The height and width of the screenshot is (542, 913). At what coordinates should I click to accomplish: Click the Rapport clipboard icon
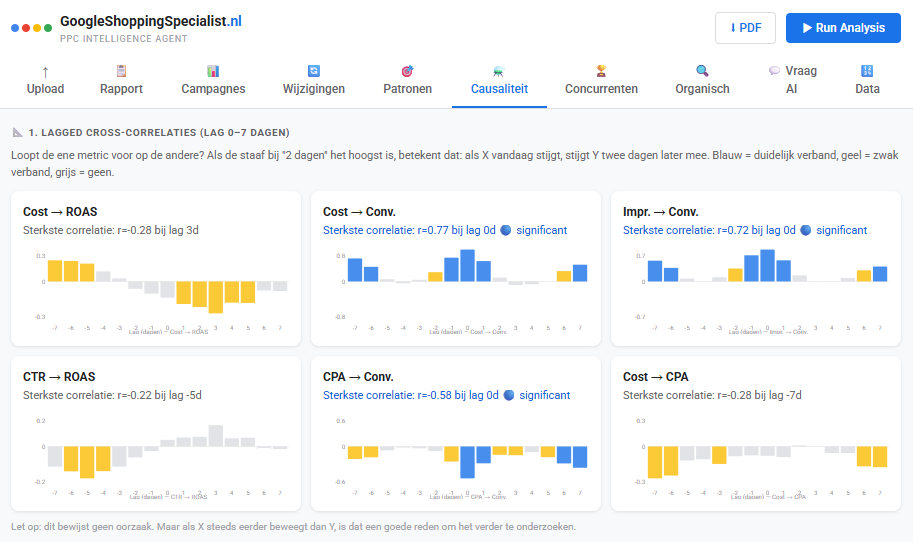[x=121, y=71]
